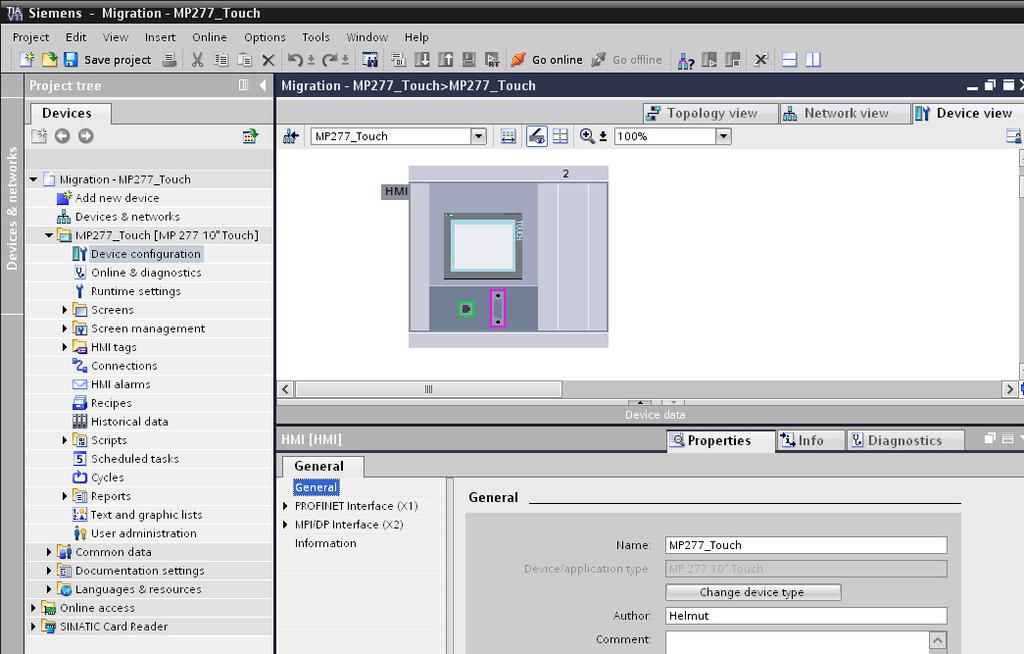Select Add new device in tree
1024x654 pixels.
click(x=117, y=198)
